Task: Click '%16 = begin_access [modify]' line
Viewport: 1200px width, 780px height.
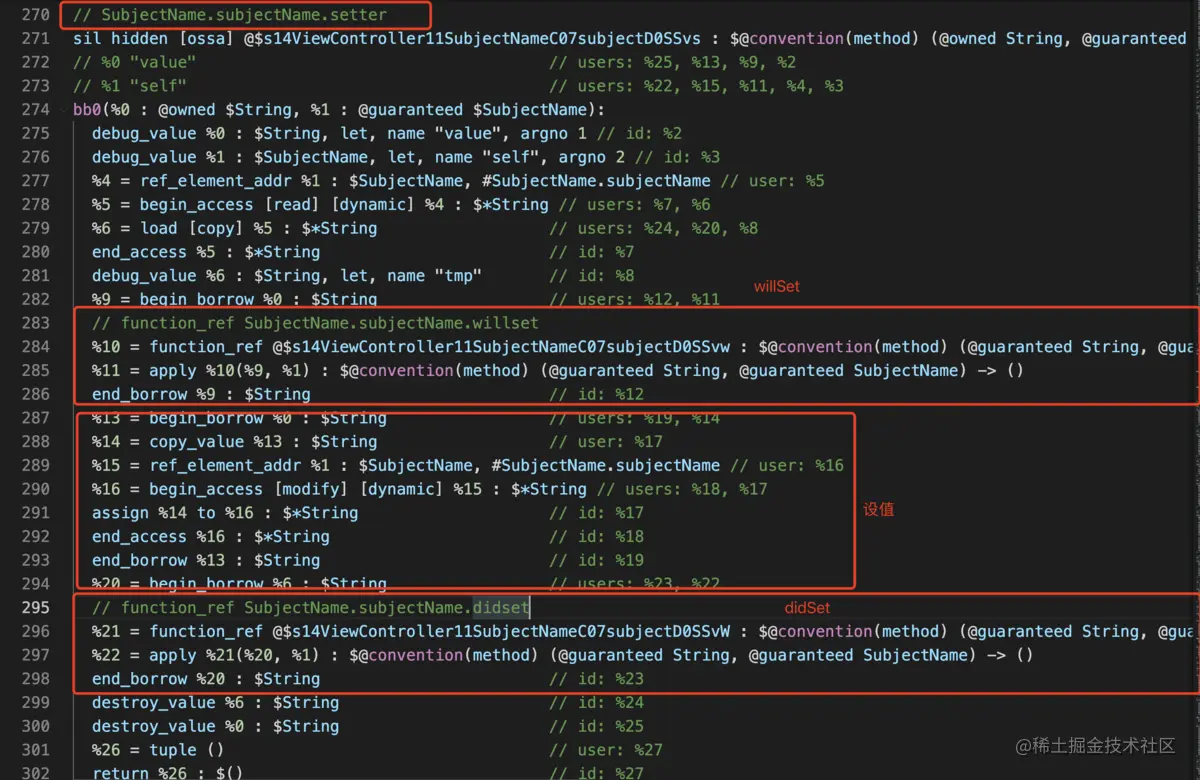Action: [x=430, y=490]
